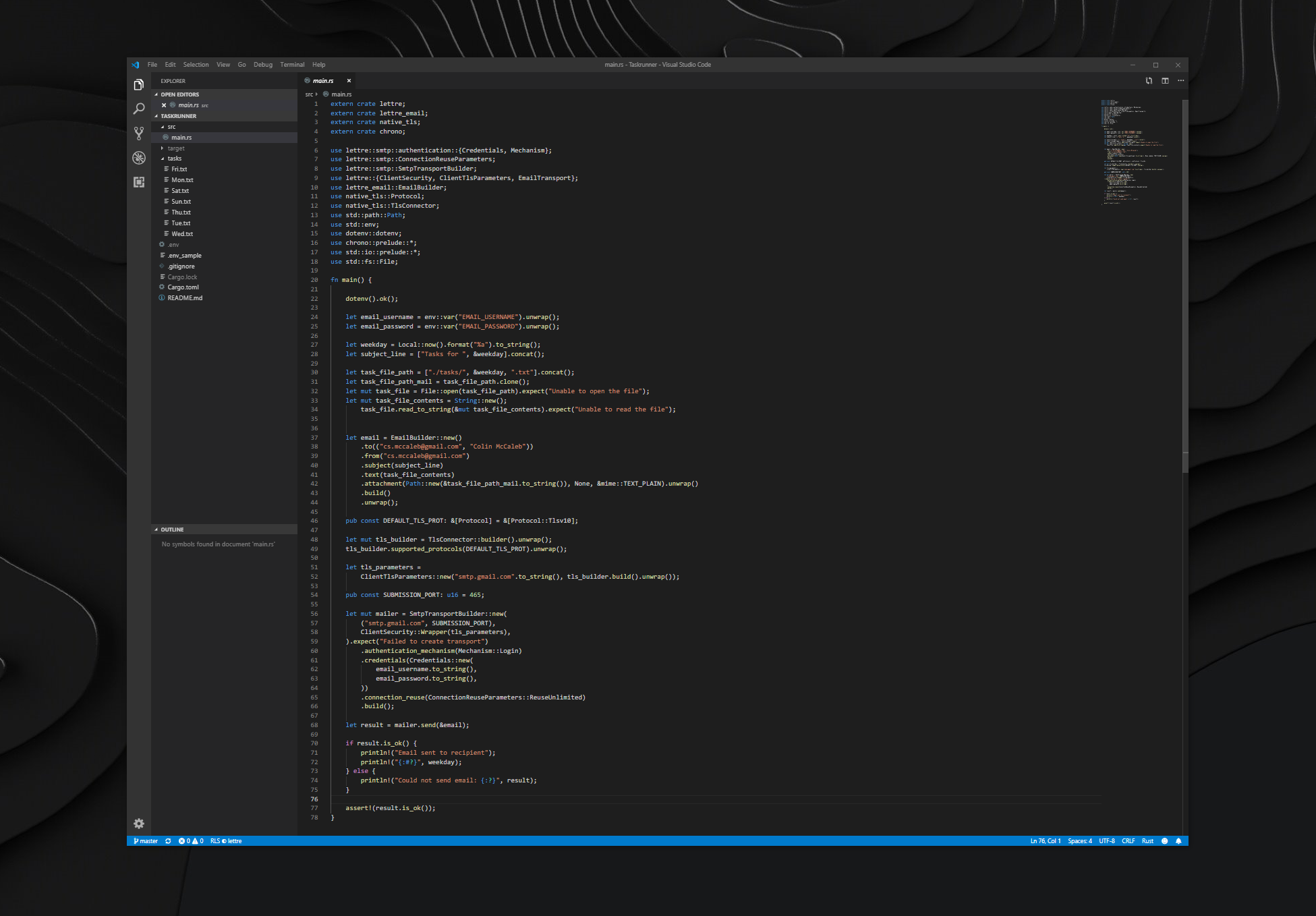Collapse the Open Editors section
This screenshot has height=916, width=1316.
[x=224, y=94]
